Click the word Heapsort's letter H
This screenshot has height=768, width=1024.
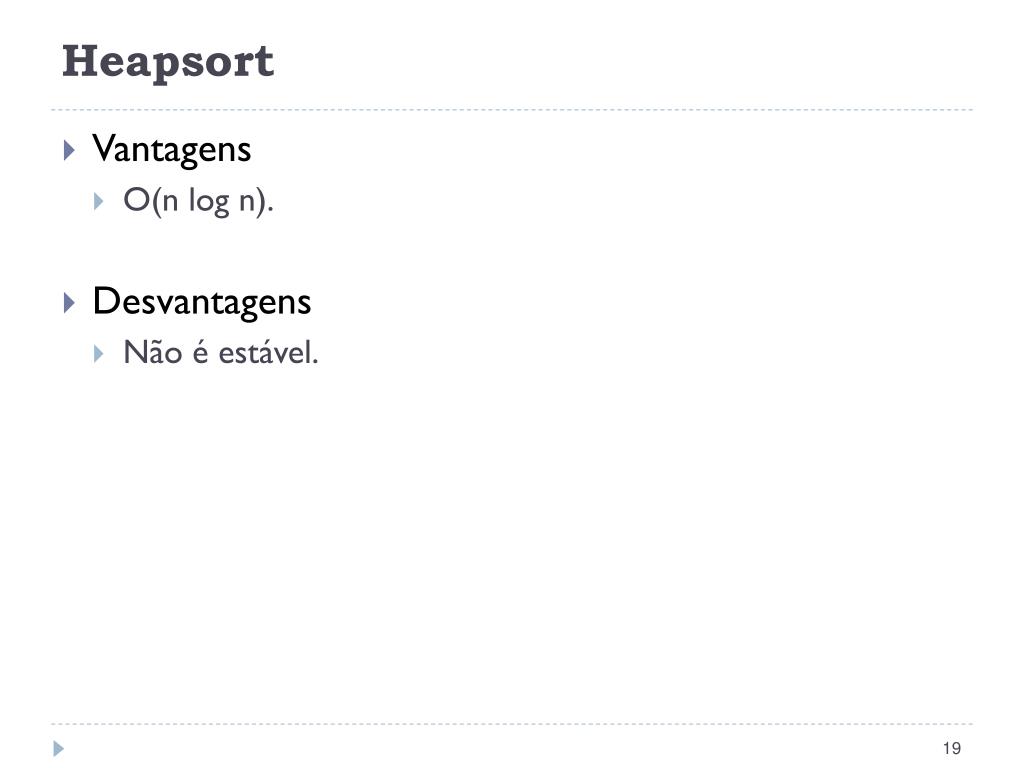pos(78,61)
